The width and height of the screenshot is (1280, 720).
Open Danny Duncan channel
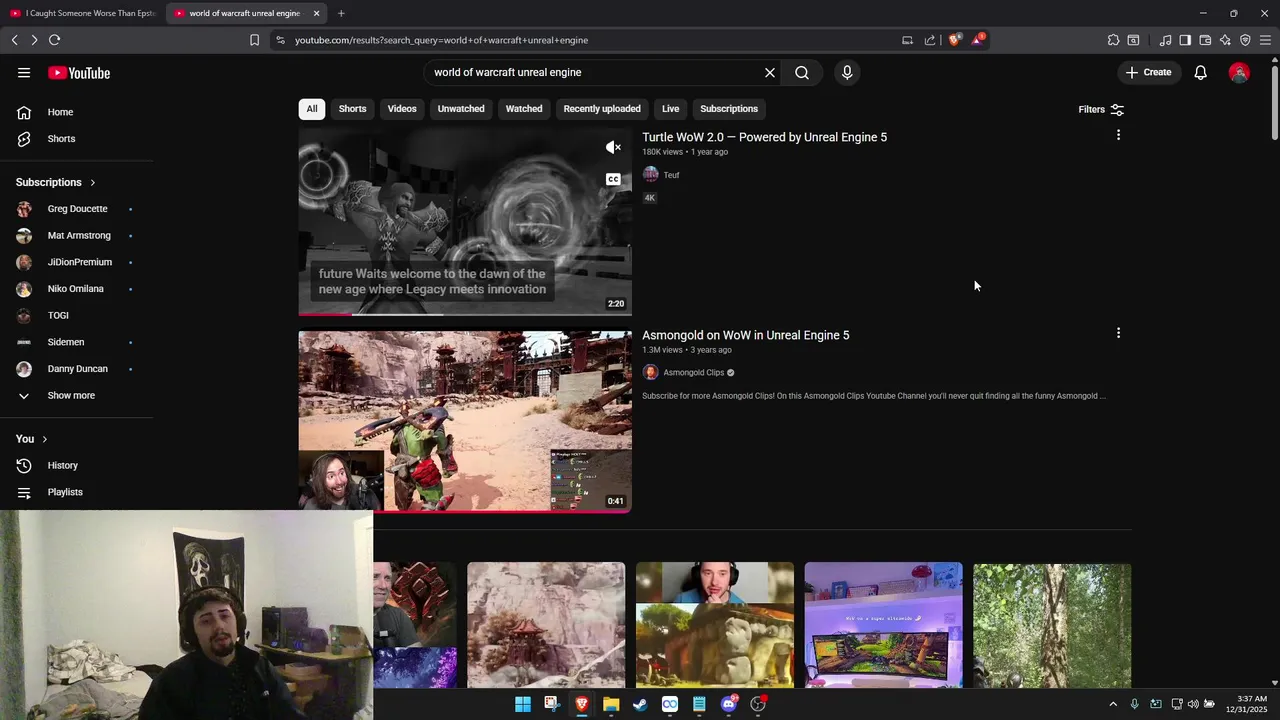[x=76, y=369]
